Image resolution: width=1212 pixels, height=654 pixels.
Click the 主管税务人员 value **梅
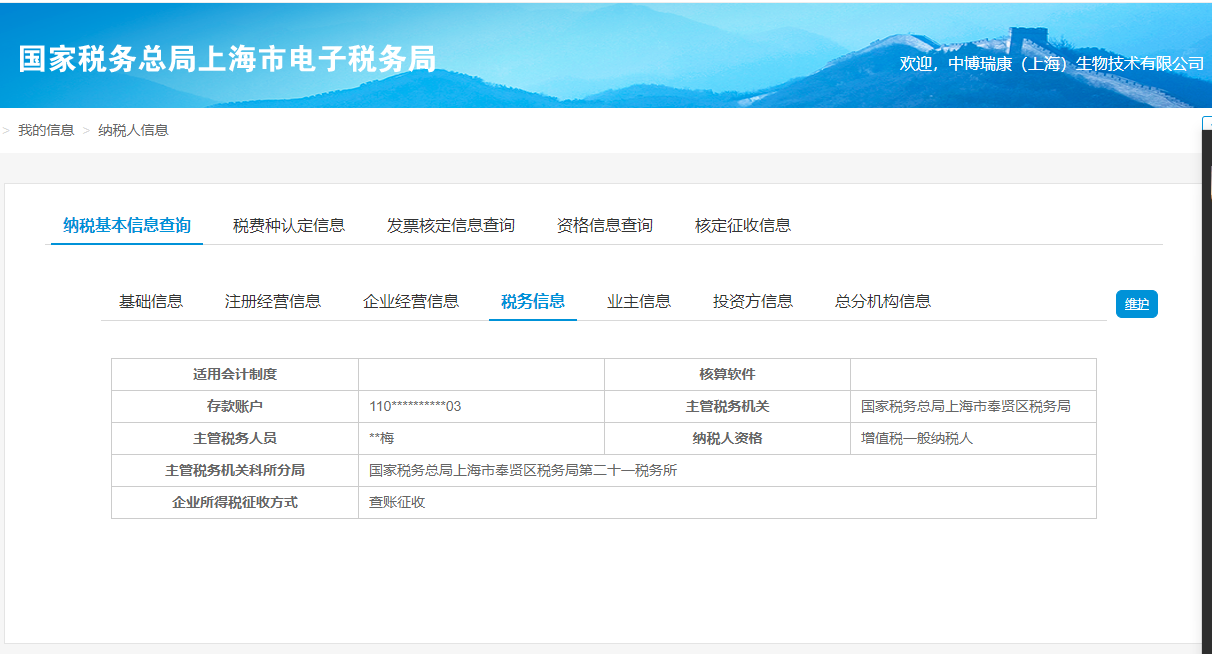[x=382, y=438]
